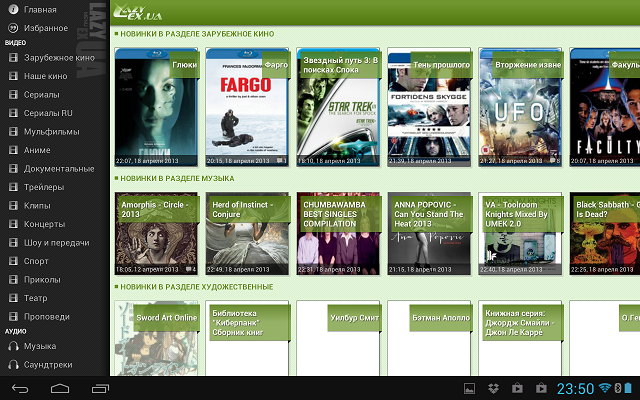Open Тень прошлого movie poster
This screenshot has width=640, height=400.
[429, 107]
